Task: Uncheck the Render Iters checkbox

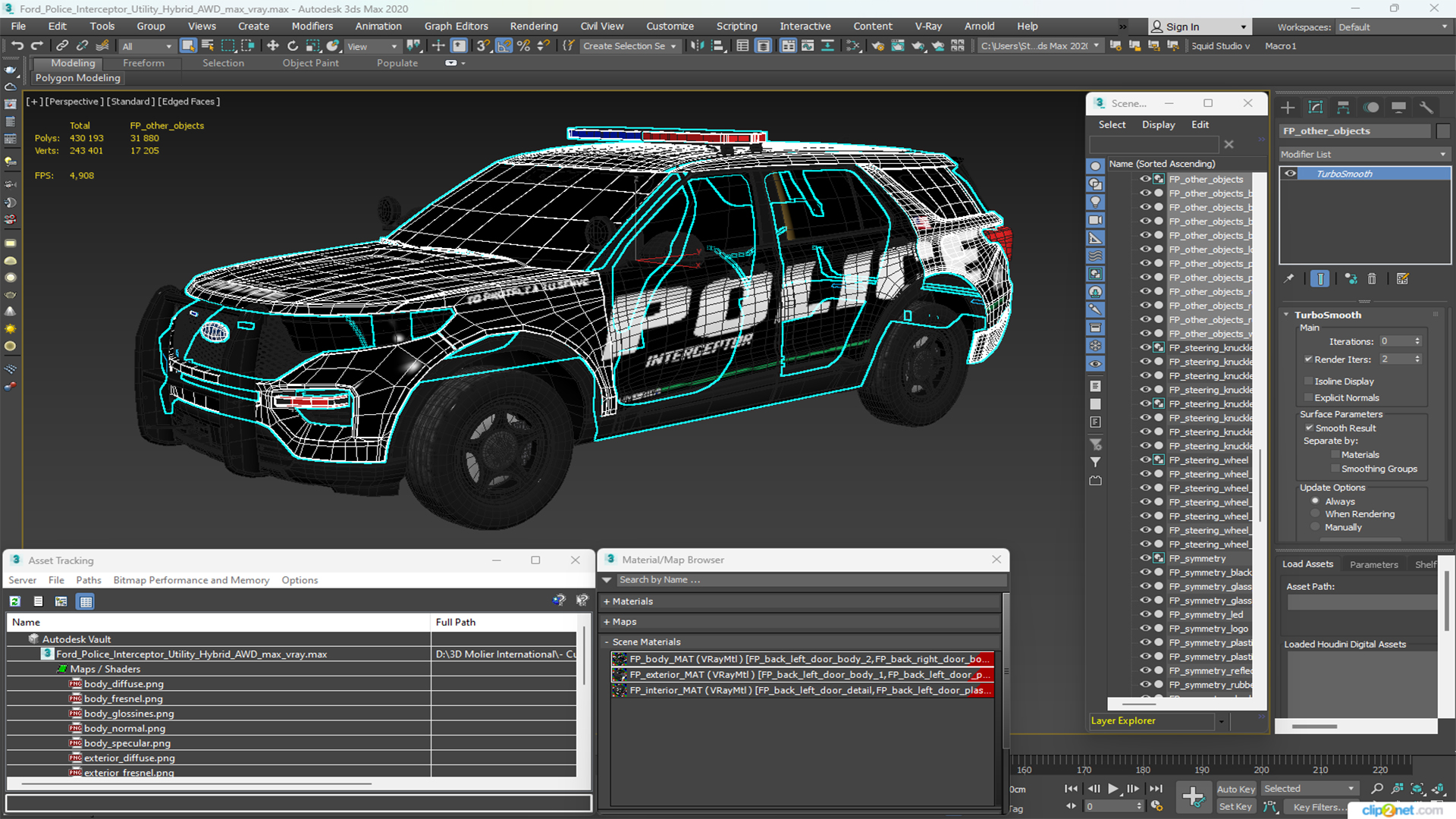Action: (x=1308, y=359)
